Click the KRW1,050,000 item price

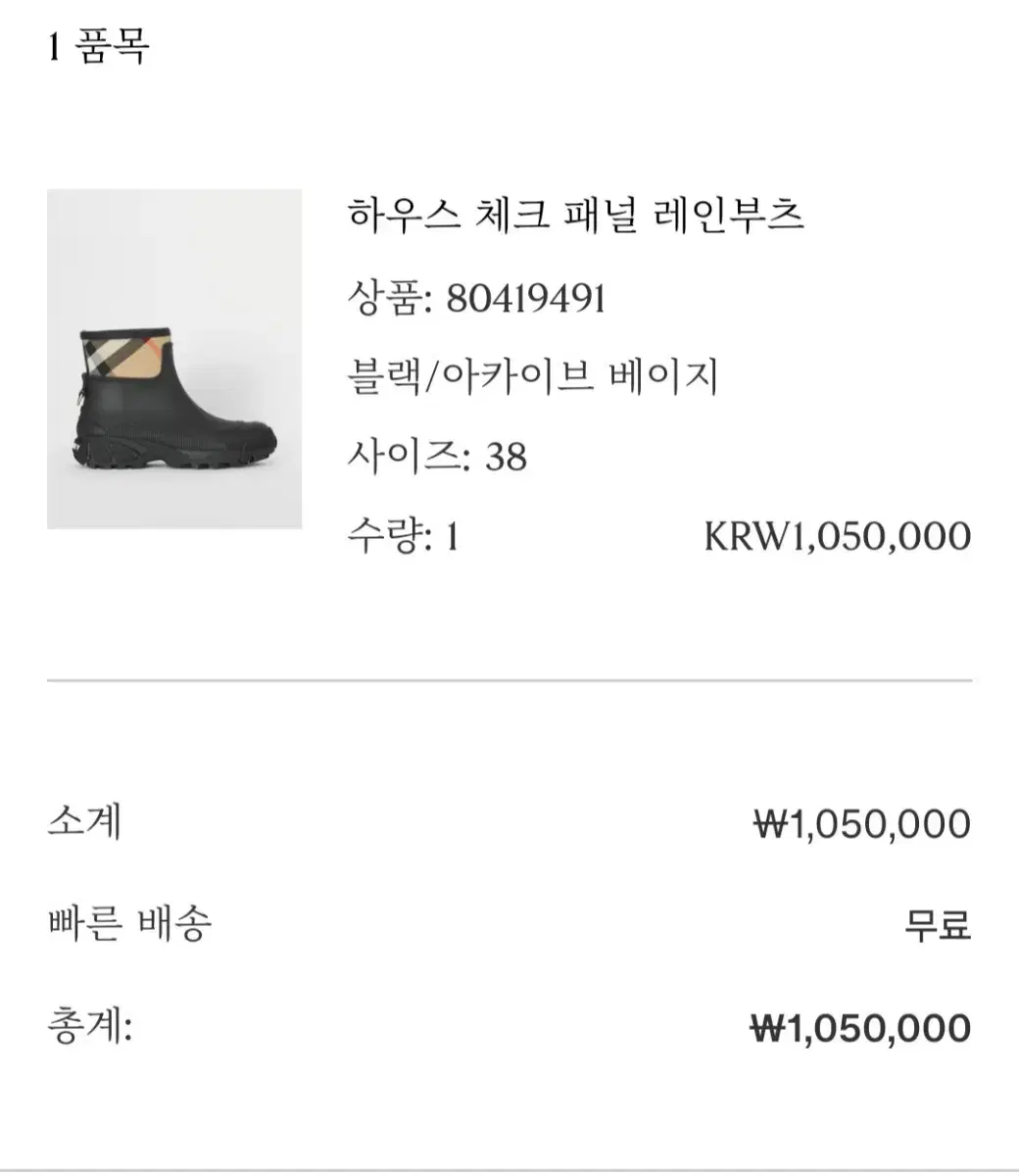[838, 537]
